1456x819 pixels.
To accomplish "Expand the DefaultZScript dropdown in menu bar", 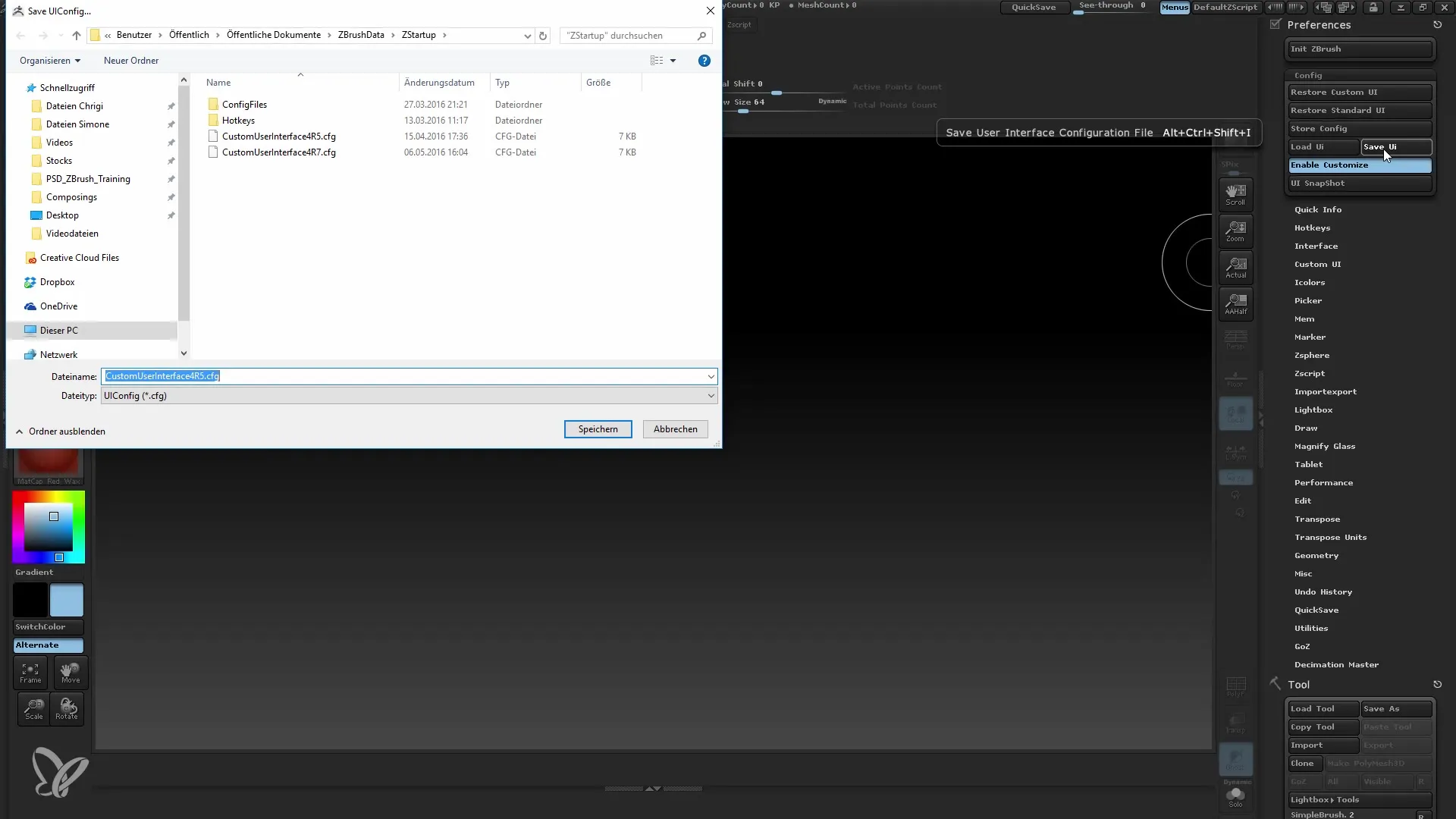I will [x=1225, y=6].
